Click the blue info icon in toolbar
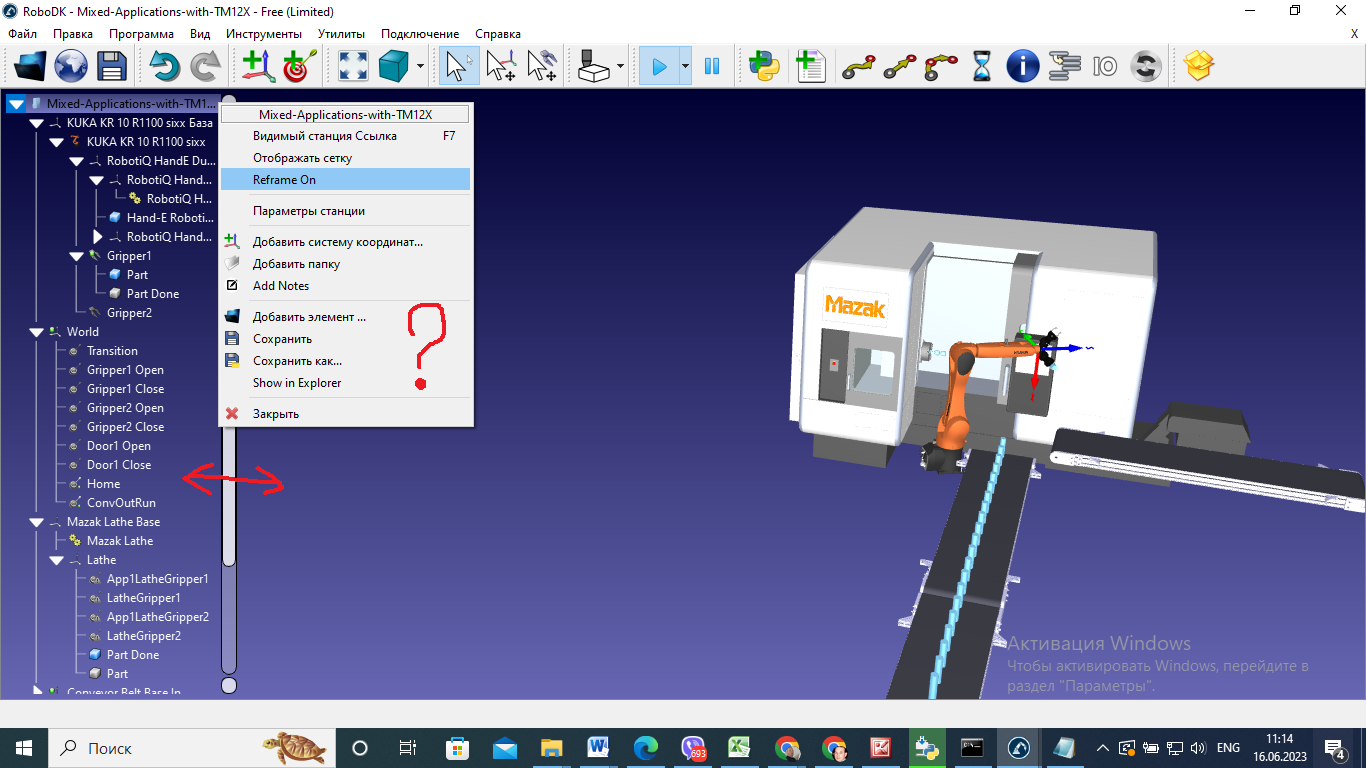The image size is (1366, 768). tap(1022, 67)
